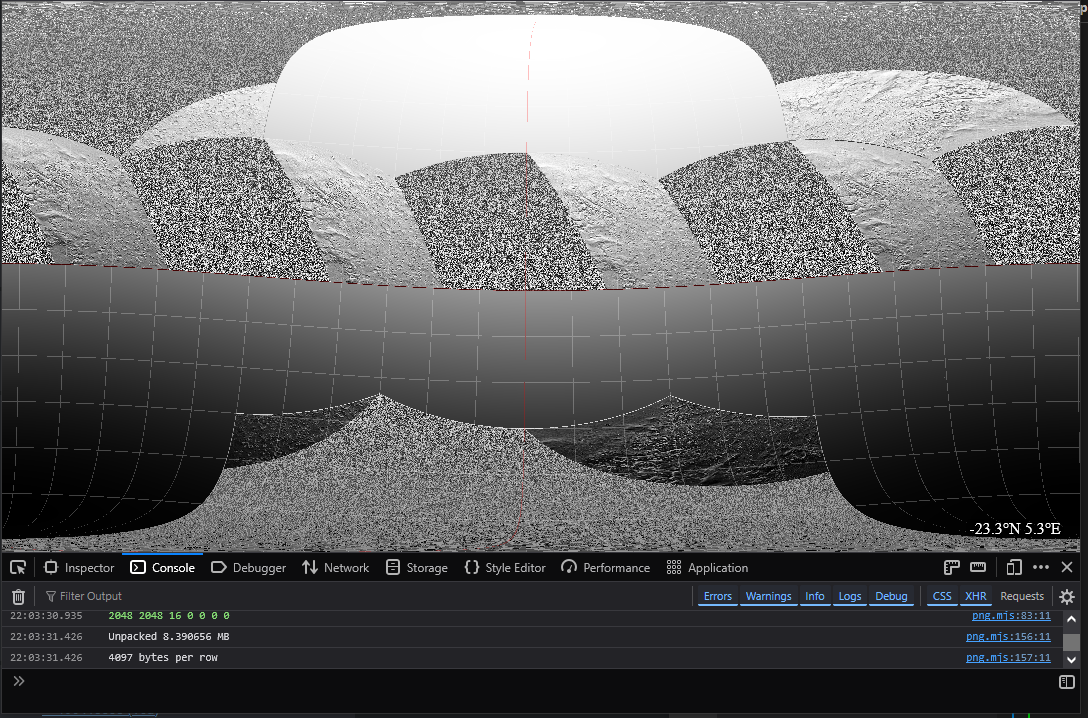Toggle the Warnings filter
Screen dimensions: 1088x718
coord(768,596)
